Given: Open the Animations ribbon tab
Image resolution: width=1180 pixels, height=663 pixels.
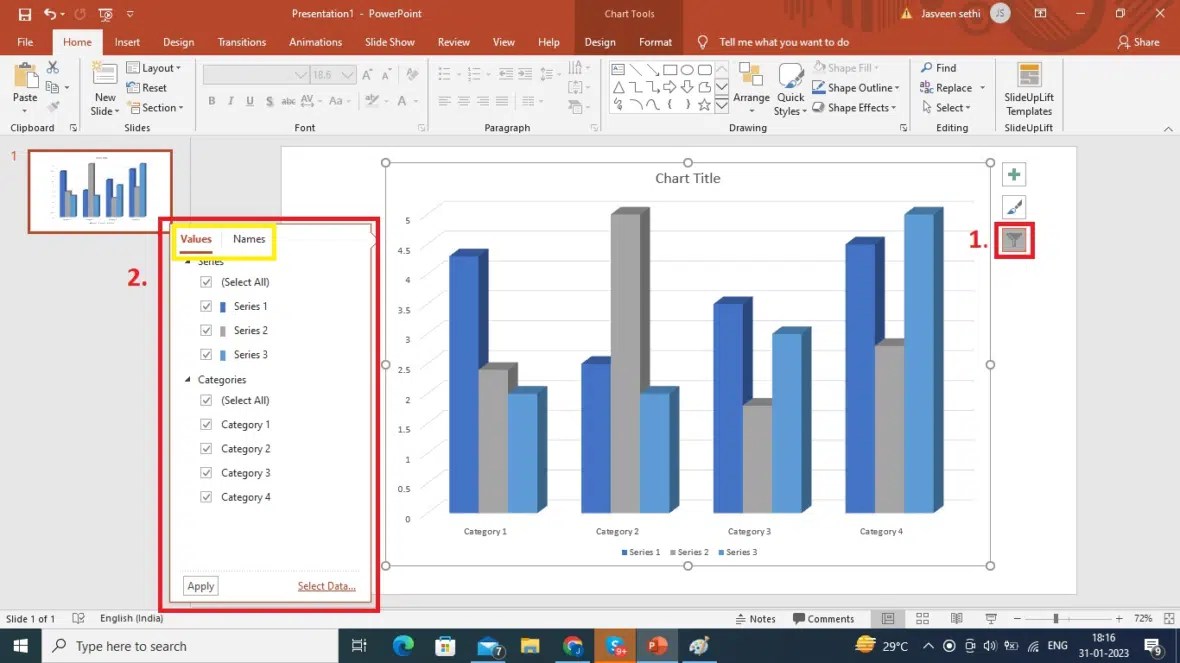Looking at the screenshot, I should point(315,42).
